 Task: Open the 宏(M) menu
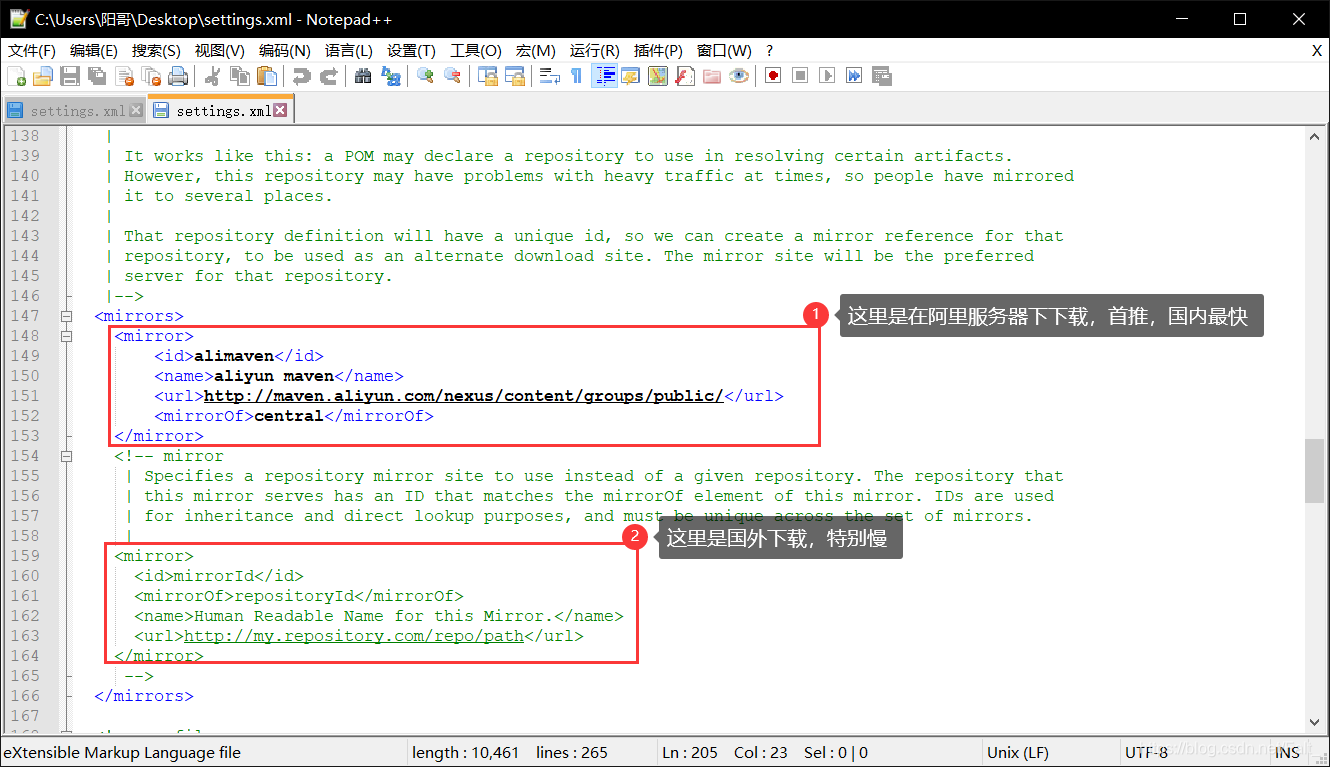tap(536, 51)
